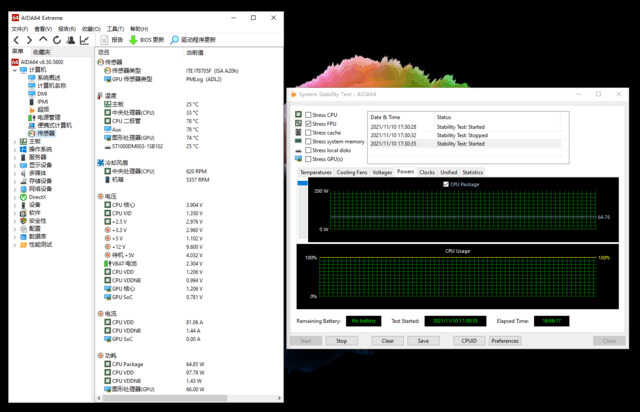Click the green BIOS 更新 download arrow
This screenshot has height=412, width=640.
[133, 40]
